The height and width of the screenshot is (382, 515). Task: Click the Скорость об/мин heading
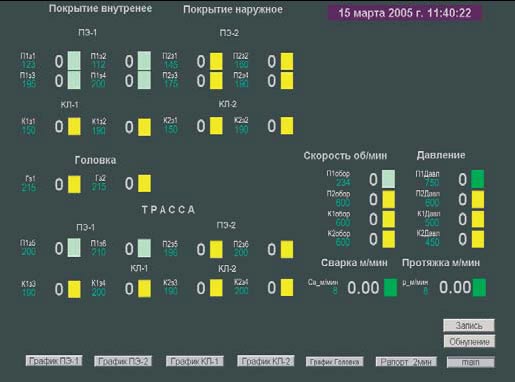pyautogui.click(x=345, y=156)
